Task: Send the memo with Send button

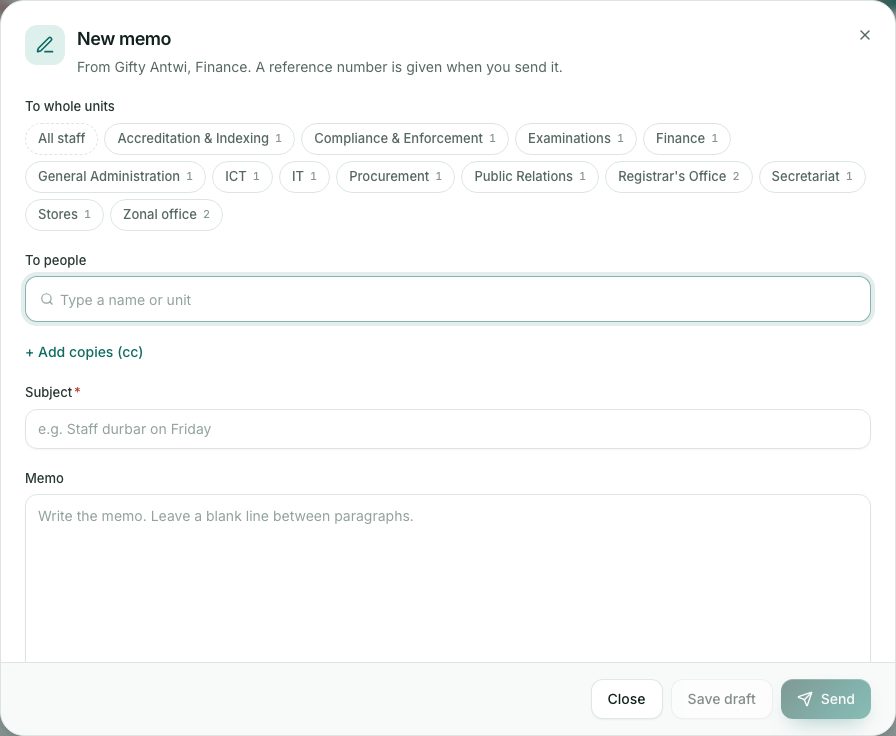Action: [x=826, y=699]
